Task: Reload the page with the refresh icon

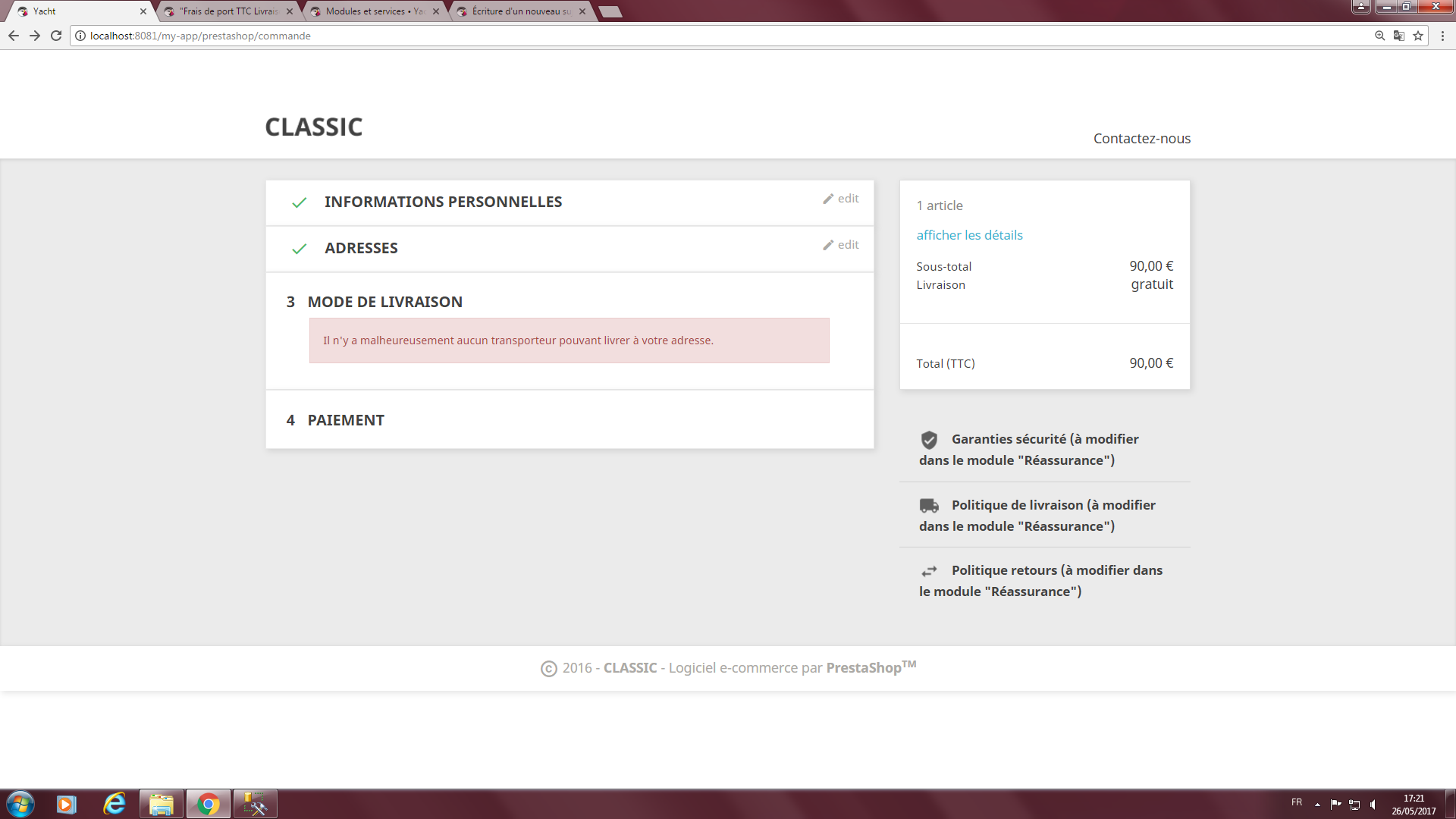Action: tap(56, 36)
